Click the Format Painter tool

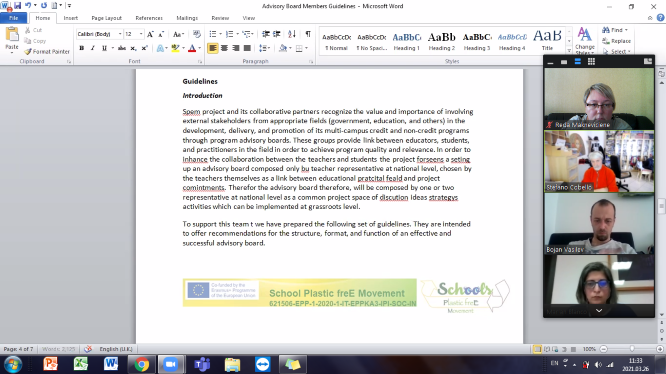coord(47,51)
